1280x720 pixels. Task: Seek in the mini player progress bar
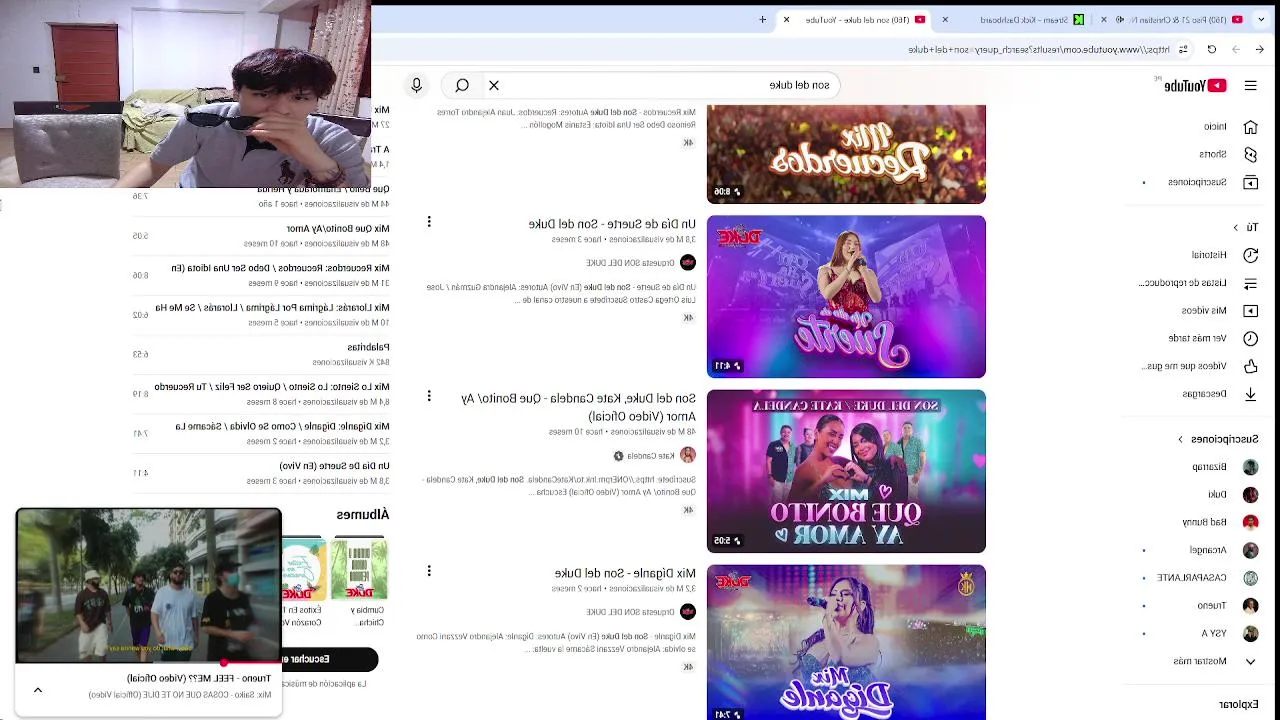click(x=148, y=662)
